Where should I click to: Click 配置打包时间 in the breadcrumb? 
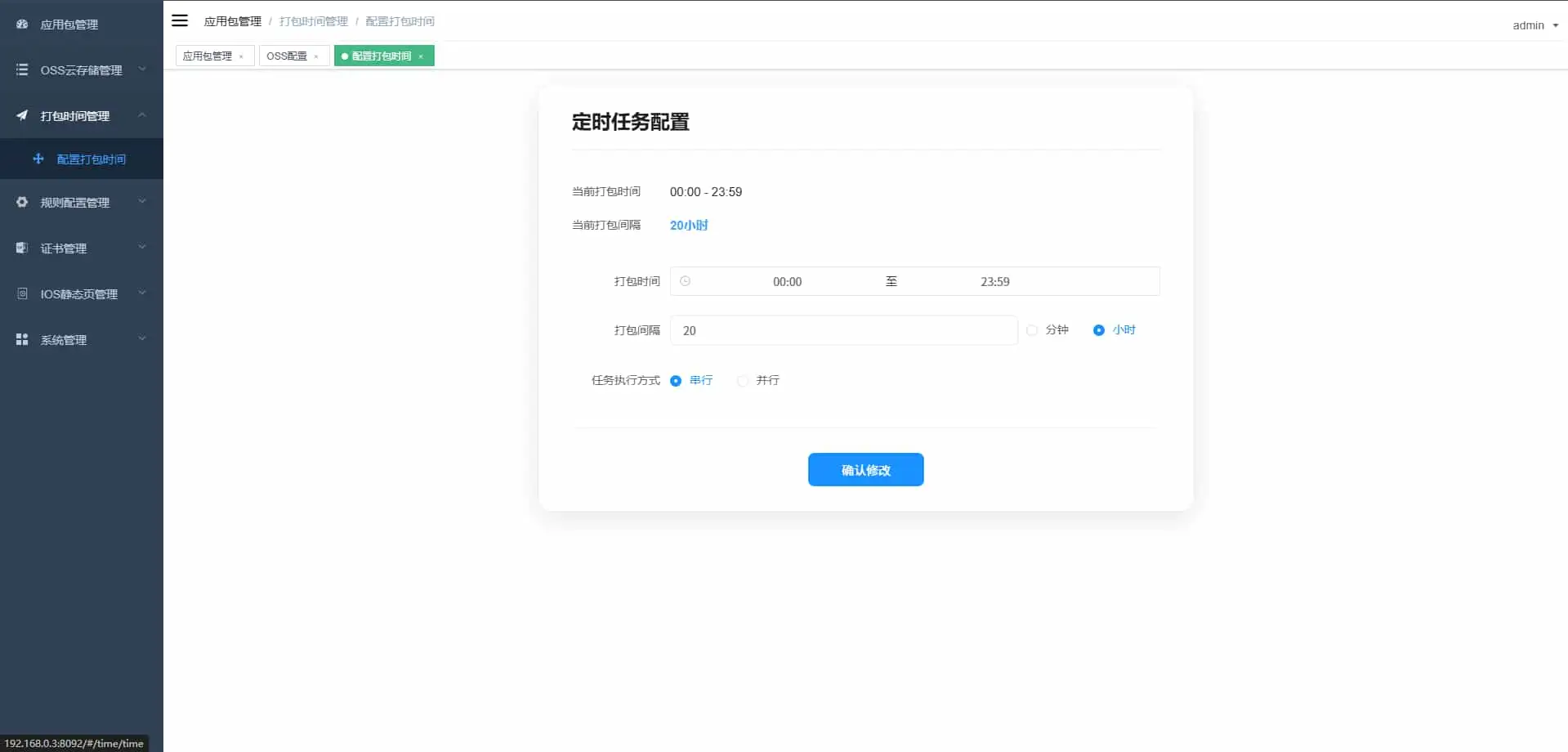pos(400,21)
